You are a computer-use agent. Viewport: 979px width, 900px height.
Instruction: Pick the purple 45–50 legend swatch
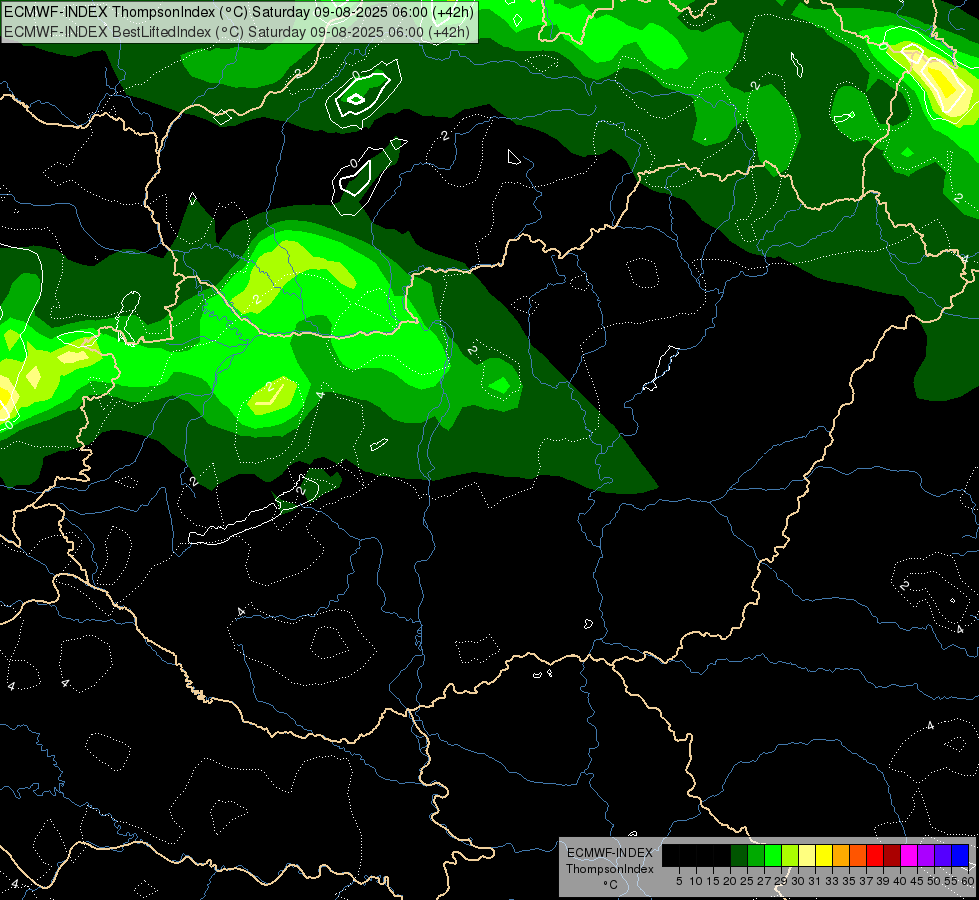(926, 855)
